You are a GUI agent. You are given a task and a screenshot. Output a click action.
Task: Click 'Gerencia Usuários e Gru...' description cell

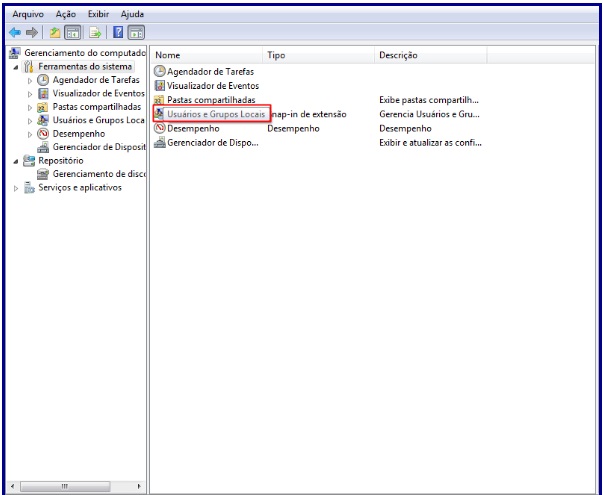pos(429,114)
